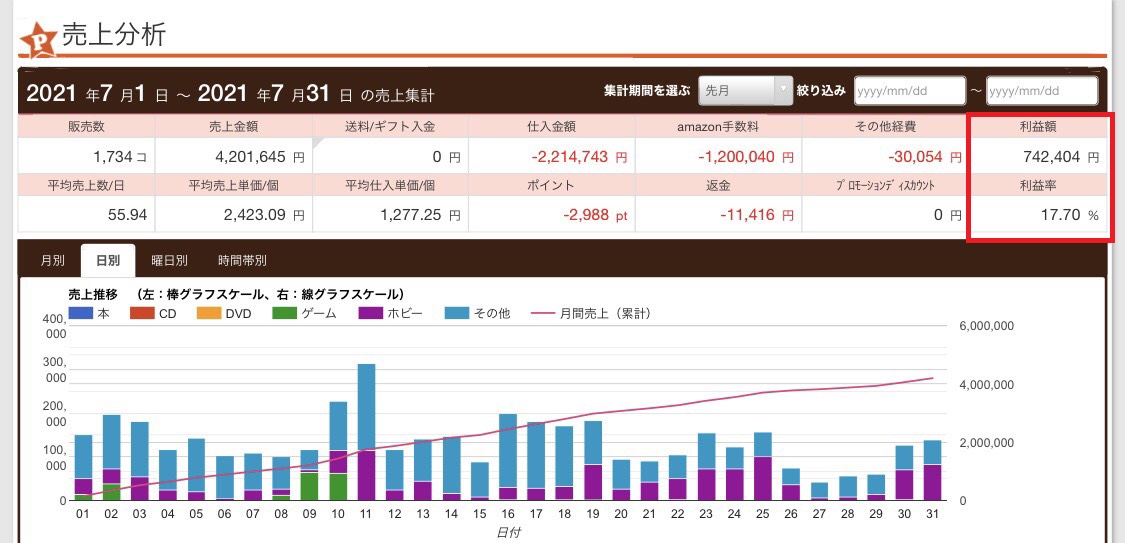Toggle the 本 legend swatch
The width and height of the screenshot is (1125, 543).
tap(81, 313)
